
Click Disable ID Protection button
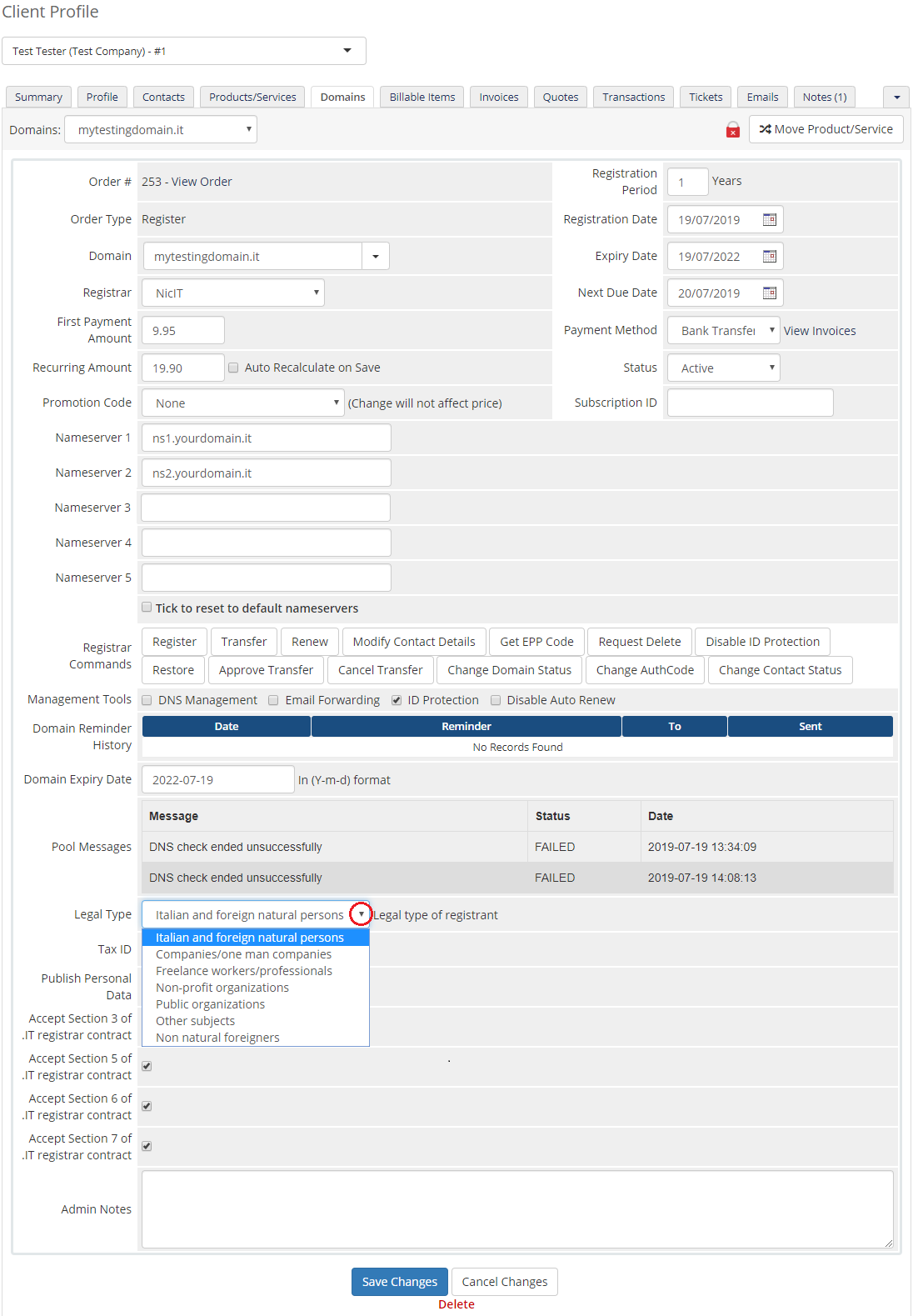pos(763,642)
